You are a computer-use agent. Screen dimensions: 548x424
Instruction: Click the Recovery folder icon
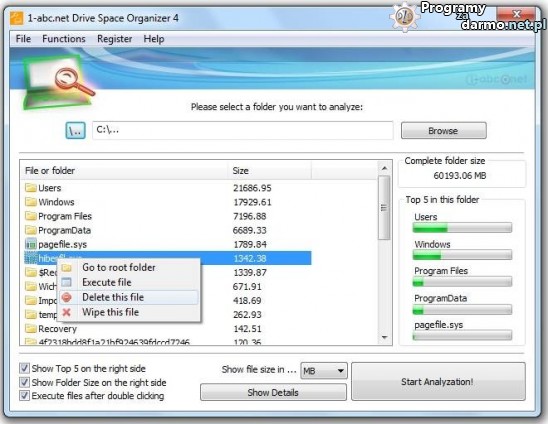31,329
